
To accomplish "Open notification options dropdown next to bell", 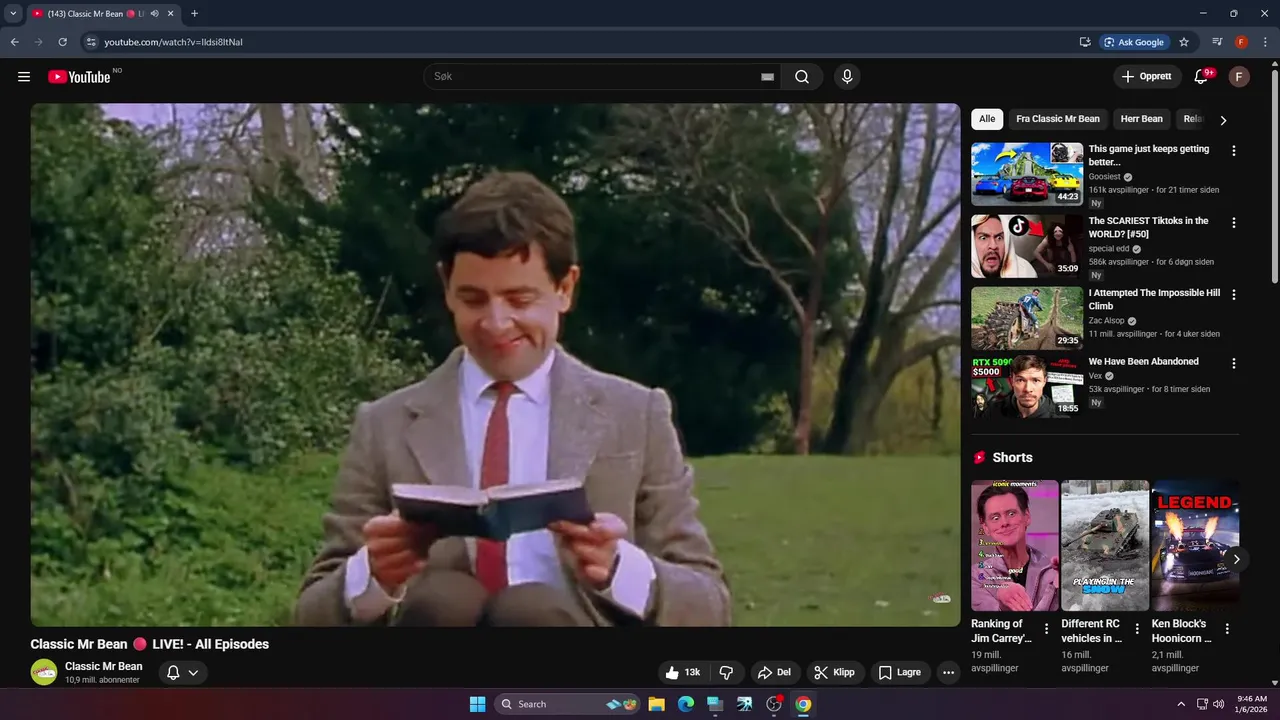I will 193,673.
